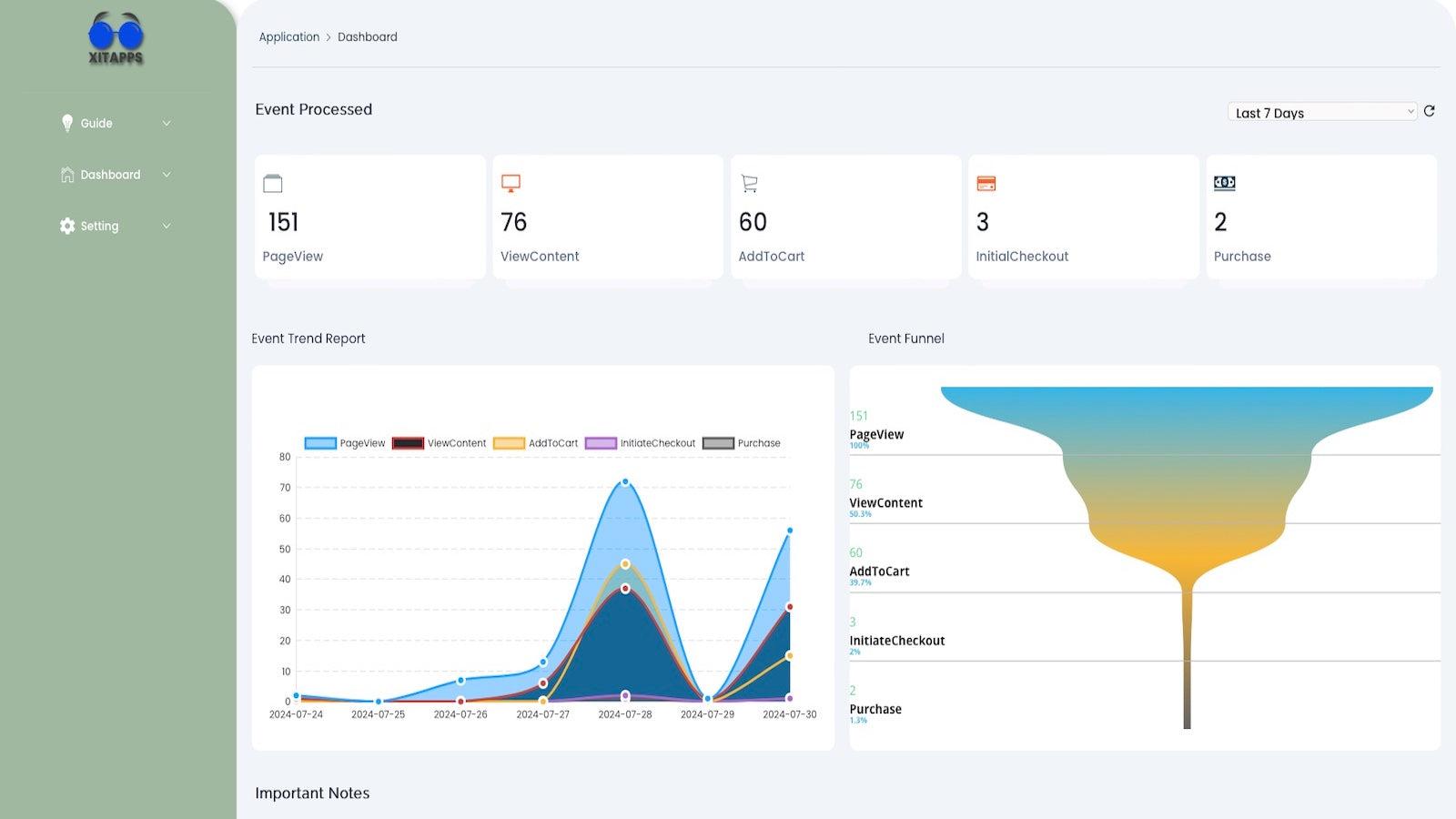Select the money icon on the Purchase card
The height and width of the screenshot is (819, 1456).
tap(1224, 183)
